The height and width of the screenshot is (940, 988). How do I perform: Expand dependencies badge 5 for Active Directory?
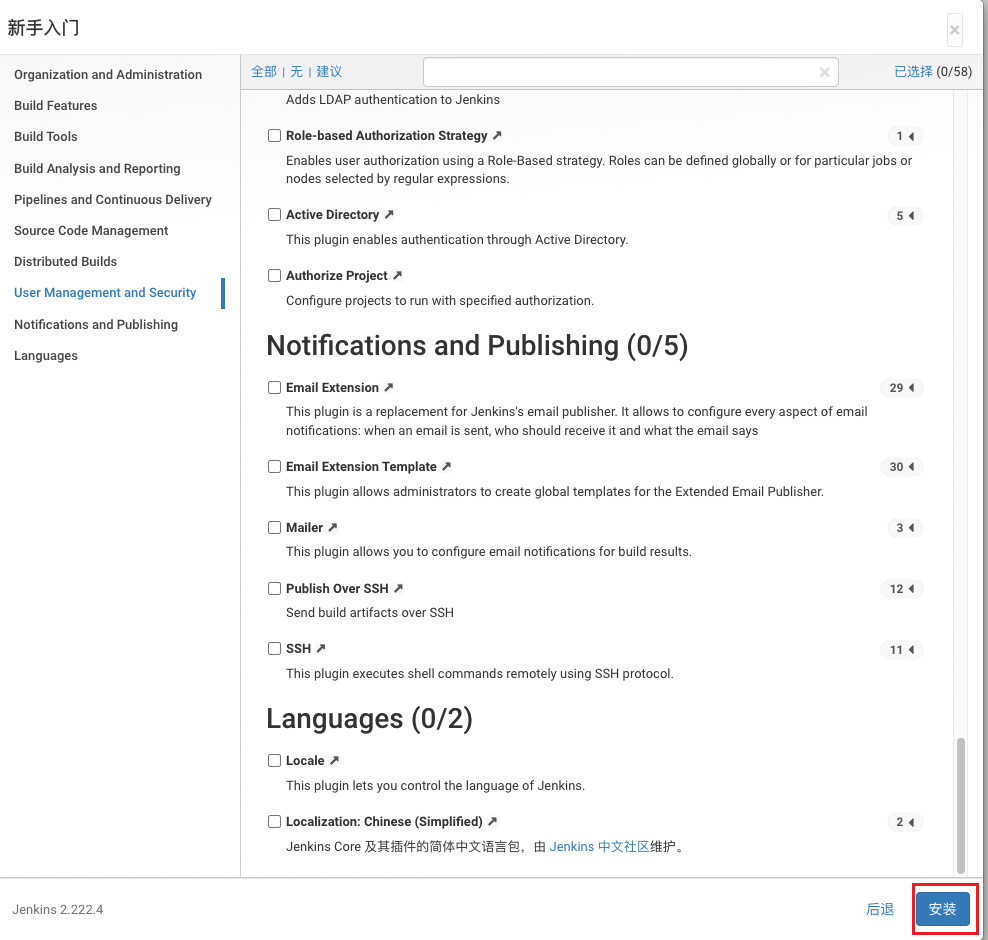[905, 216]
